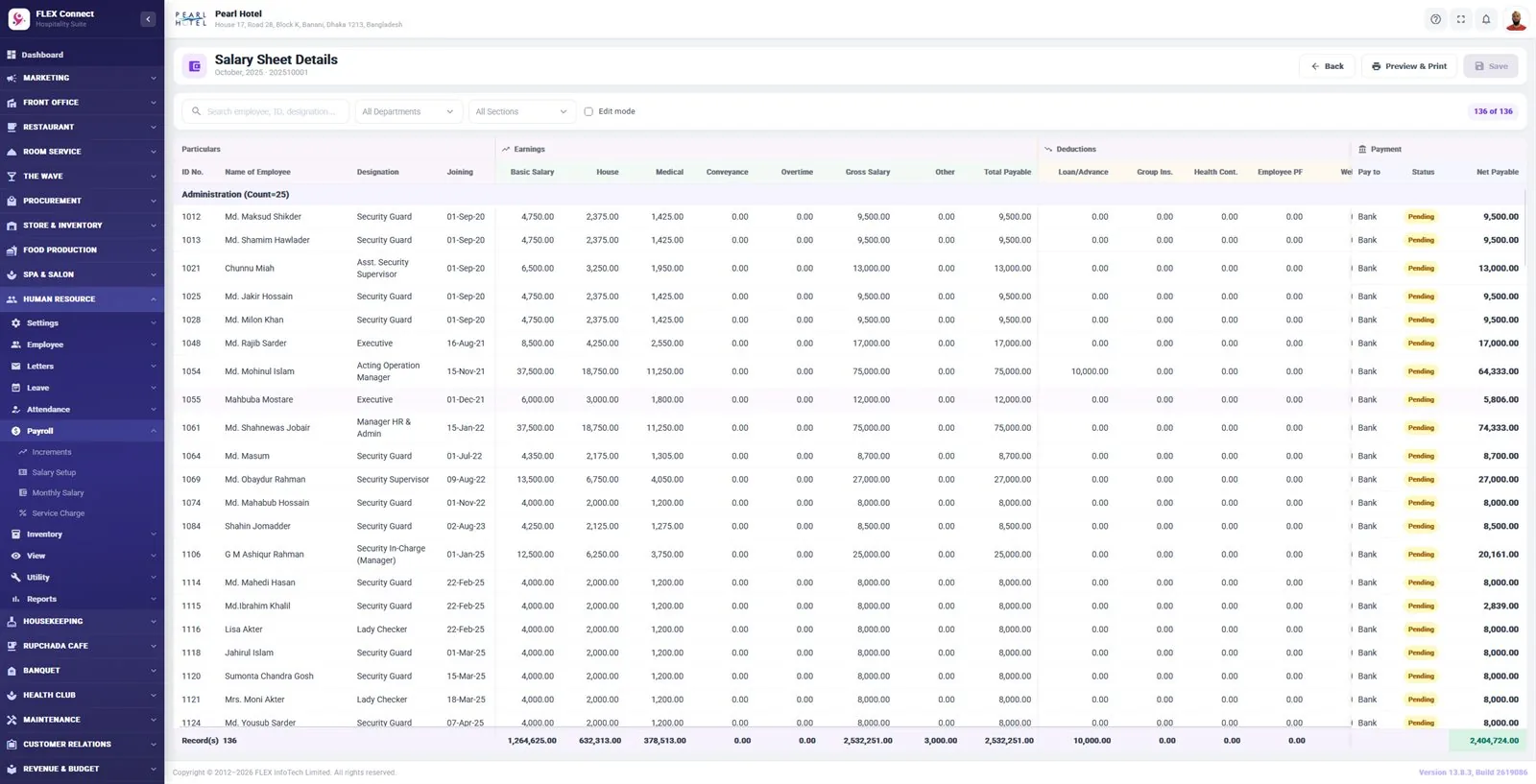Screen dimensions: 1536x784
Task: Sort by Basic Salary column header
Action: 532,172
